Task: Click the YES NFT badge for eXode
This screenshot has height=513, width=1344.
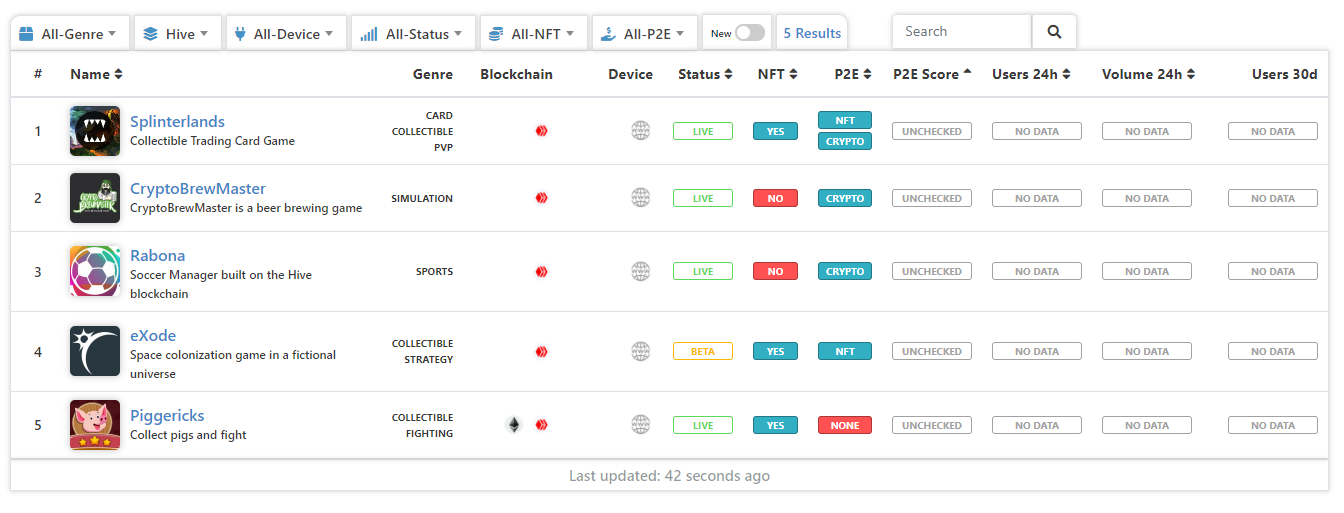Action: tap(775, 351)
